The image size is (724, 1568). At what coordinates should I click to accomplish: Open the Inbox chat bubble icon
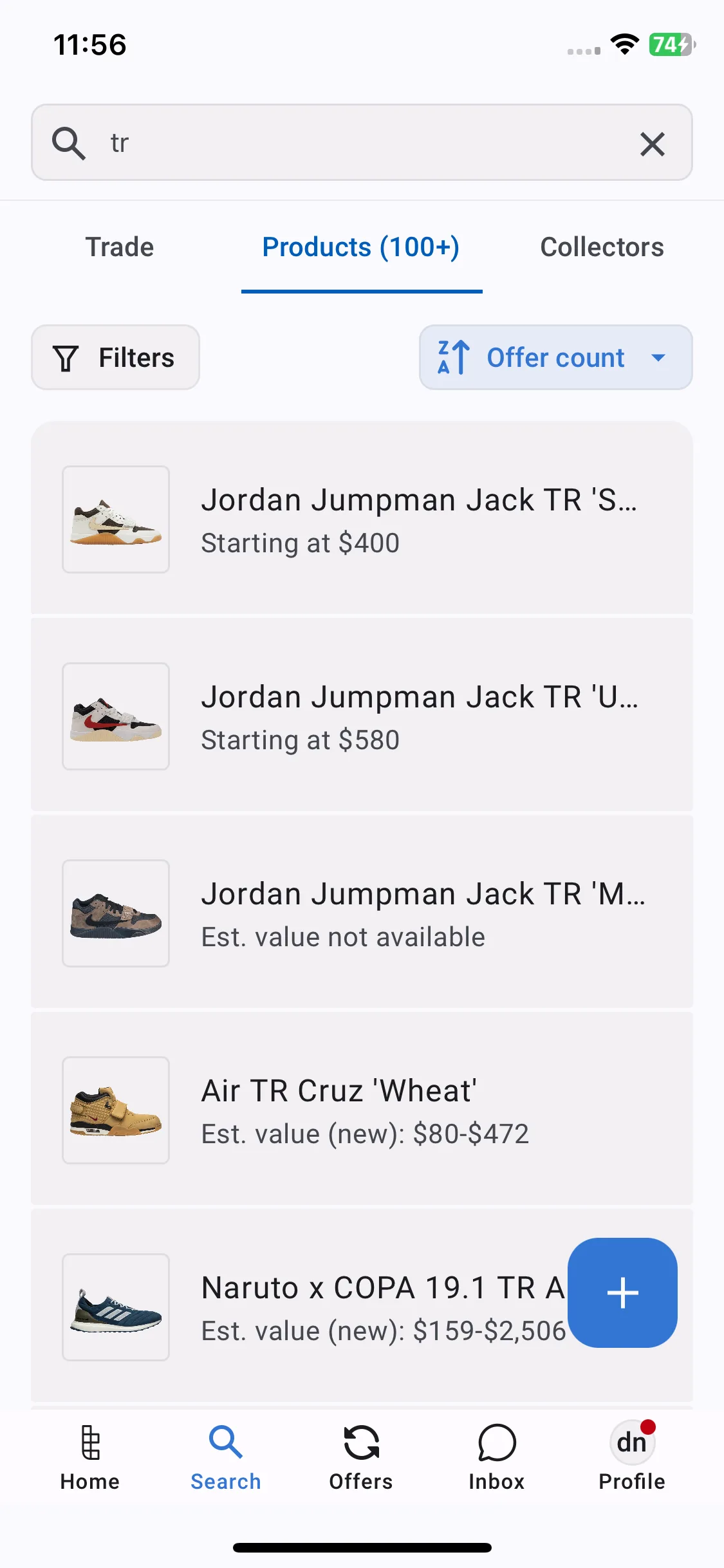click(497, 1442)
